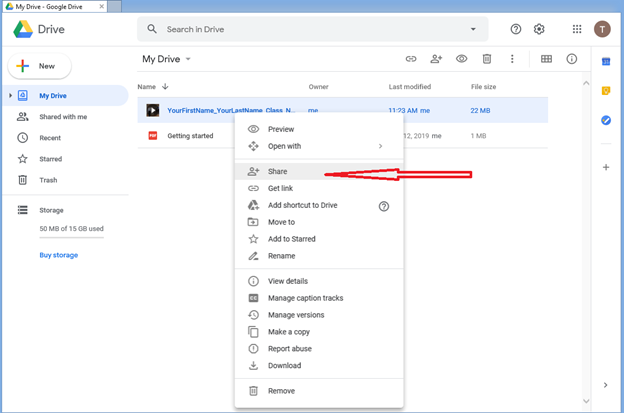The height and width of the screenshot is (413, 624).
Task: Expand Open with submenu
Action: point(319,146)
